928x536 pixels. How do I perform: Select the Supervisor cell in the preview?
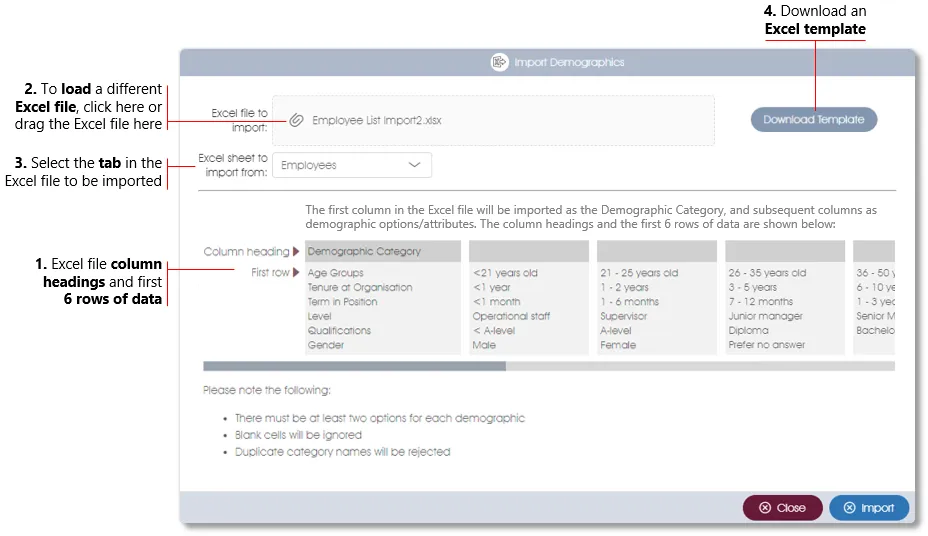coord(624,316)
